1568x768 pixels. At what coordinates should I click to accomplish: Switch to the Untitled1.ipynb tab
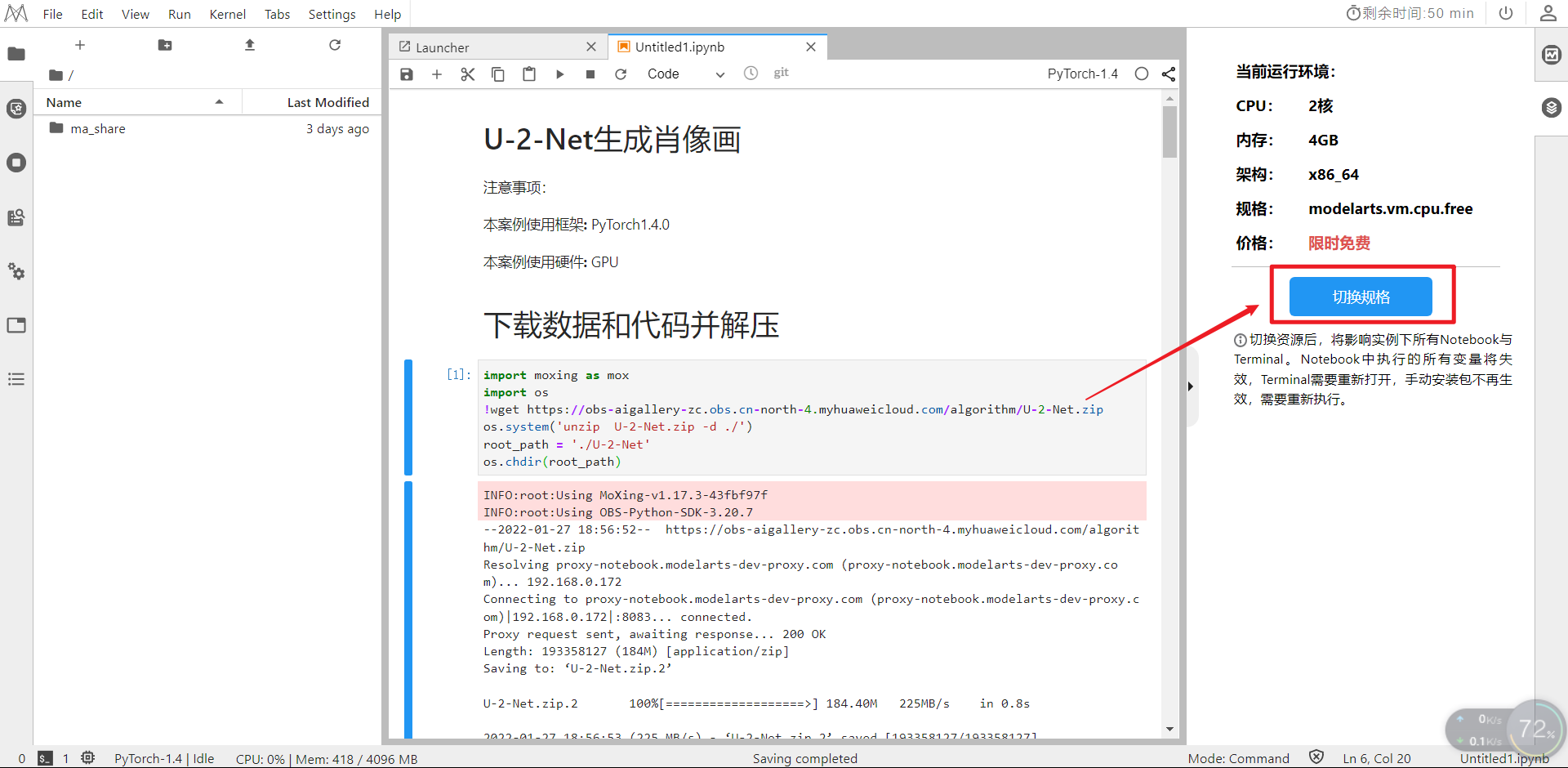coord(719,47)
